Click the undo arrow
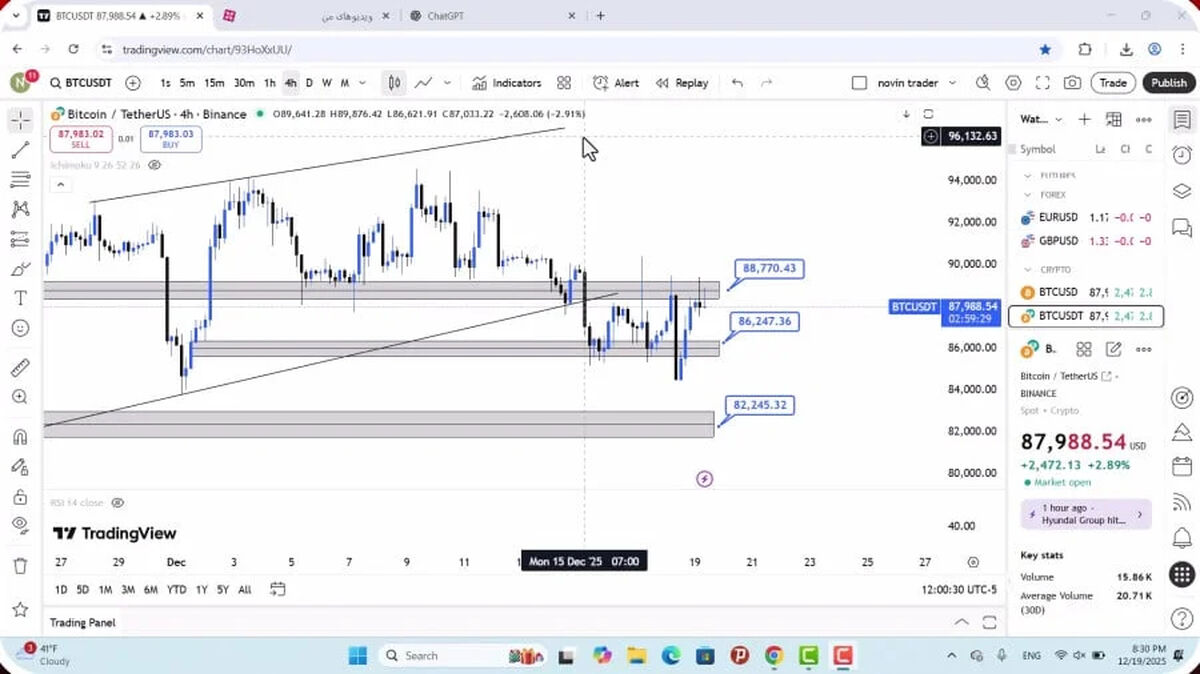This screenshot has width=1200, height=674. (x=737, y=83)
